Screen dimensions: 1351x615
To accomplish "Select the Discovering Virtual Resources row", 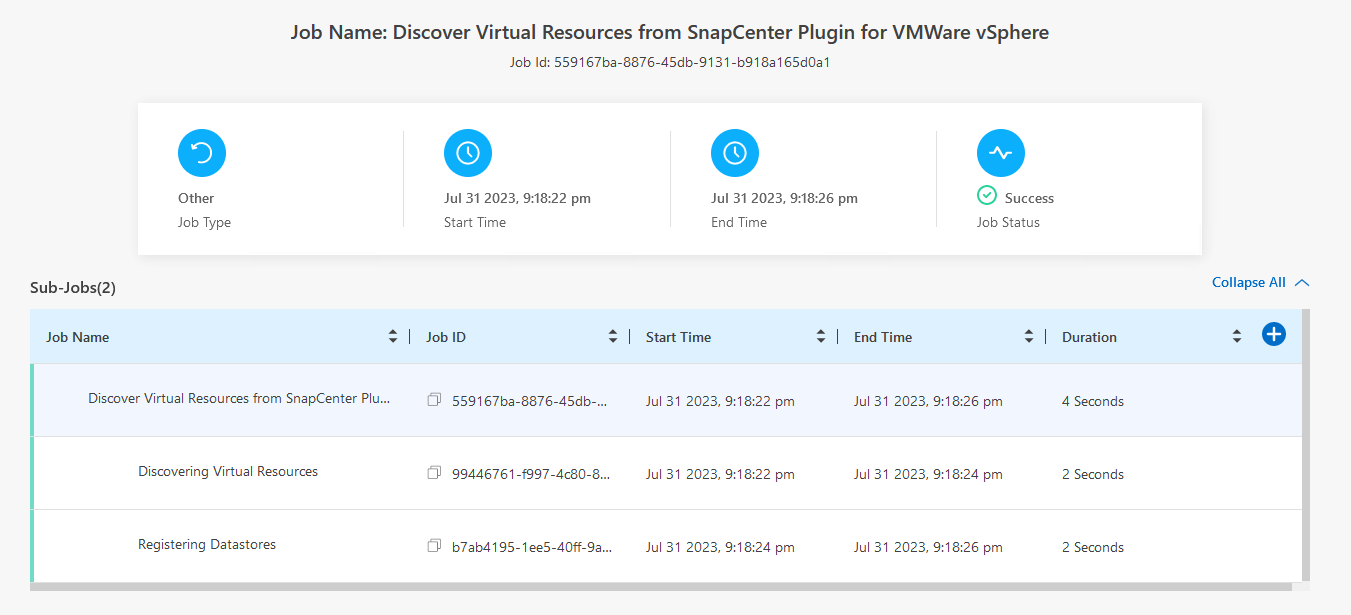I will tap(228, 472).
